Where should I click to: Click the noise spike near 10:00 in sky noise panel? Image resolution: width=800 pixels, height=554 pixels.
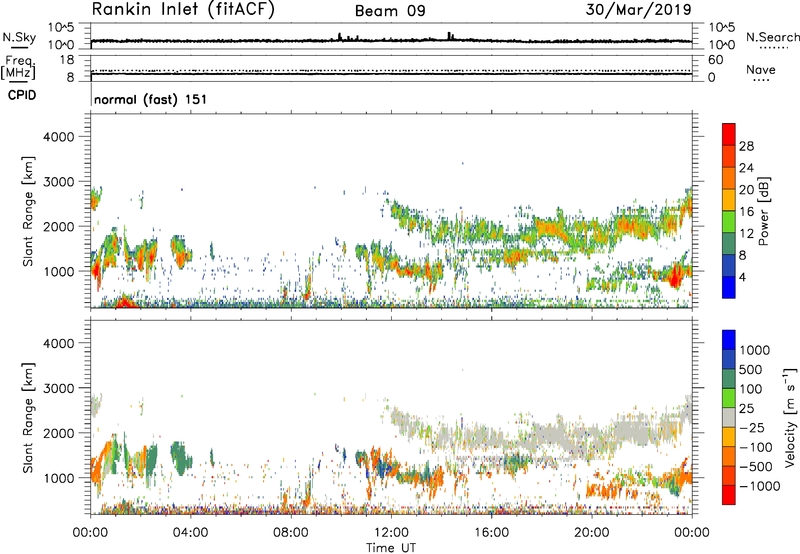(x=340, y=37)
